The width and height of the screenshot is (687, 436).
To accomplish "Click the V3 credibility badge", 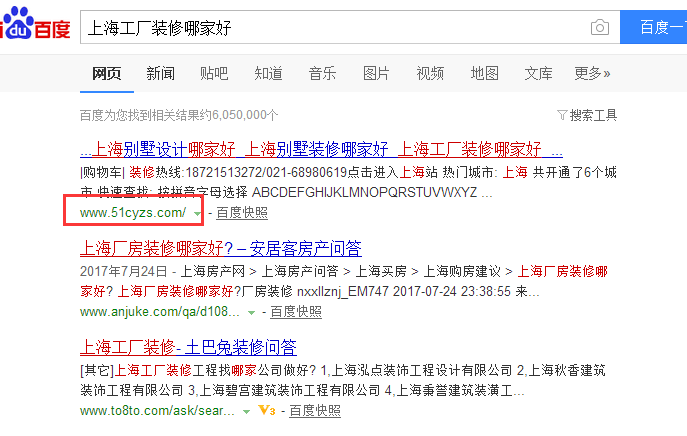I will 267,411.
